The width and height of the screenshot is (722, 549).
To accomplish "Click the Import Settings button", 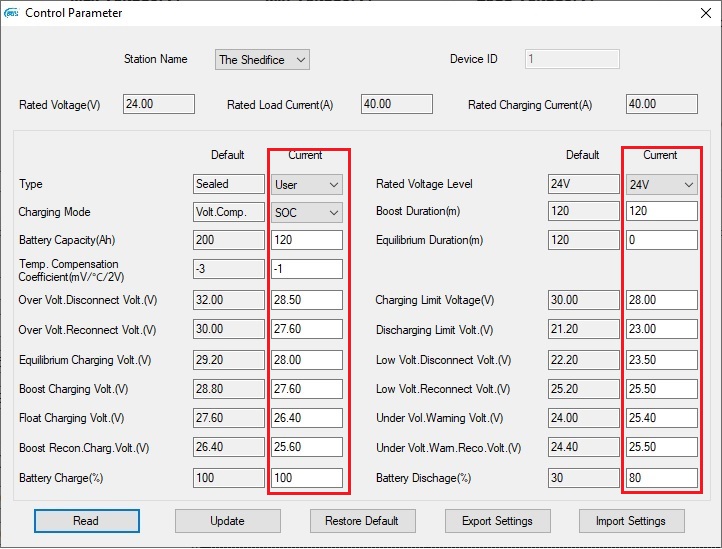I will pyautogui.click(x=631, y=521).
